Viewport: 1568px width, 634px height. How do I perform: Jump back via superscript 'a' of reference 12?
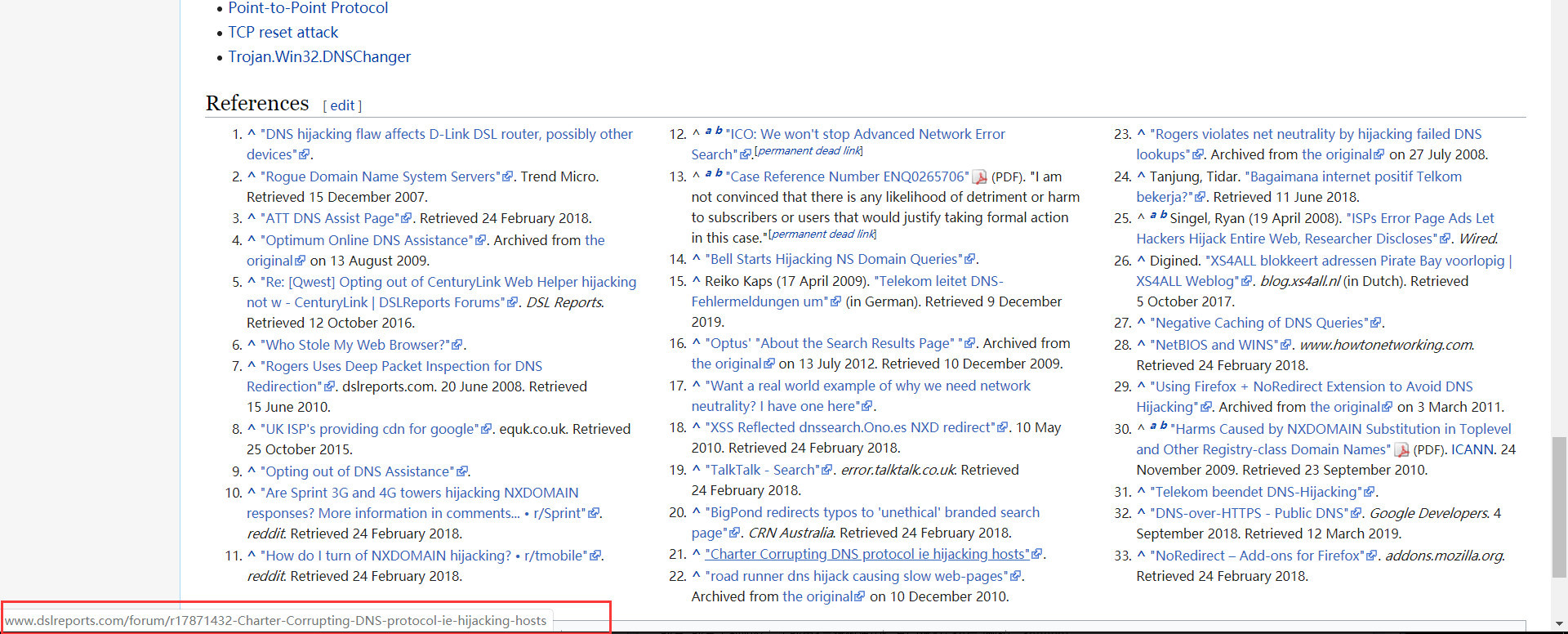[708, 131]
